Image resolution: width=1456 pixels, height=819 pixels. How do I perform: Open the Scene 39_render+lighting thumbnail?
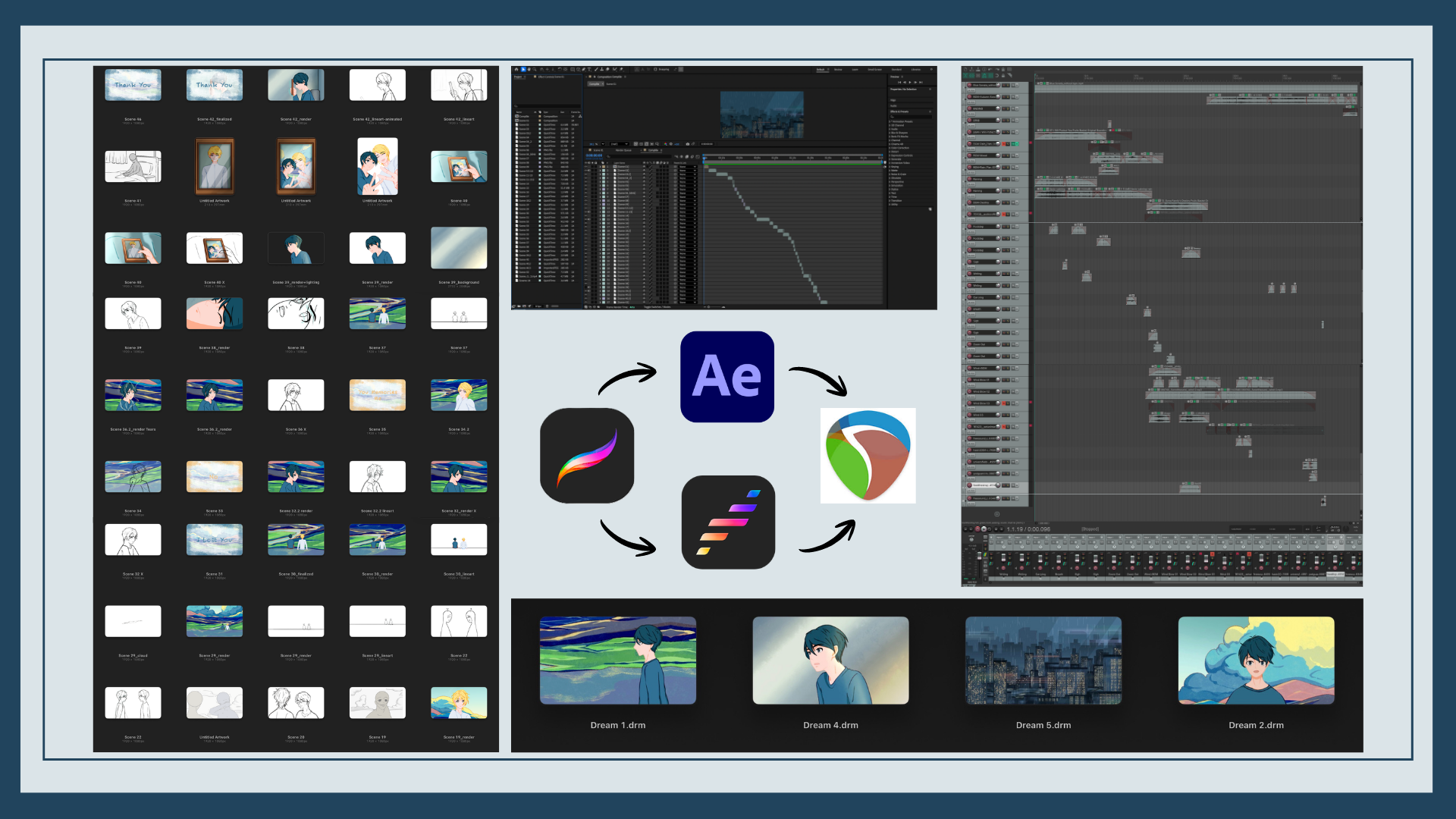(x=296, y=248)
